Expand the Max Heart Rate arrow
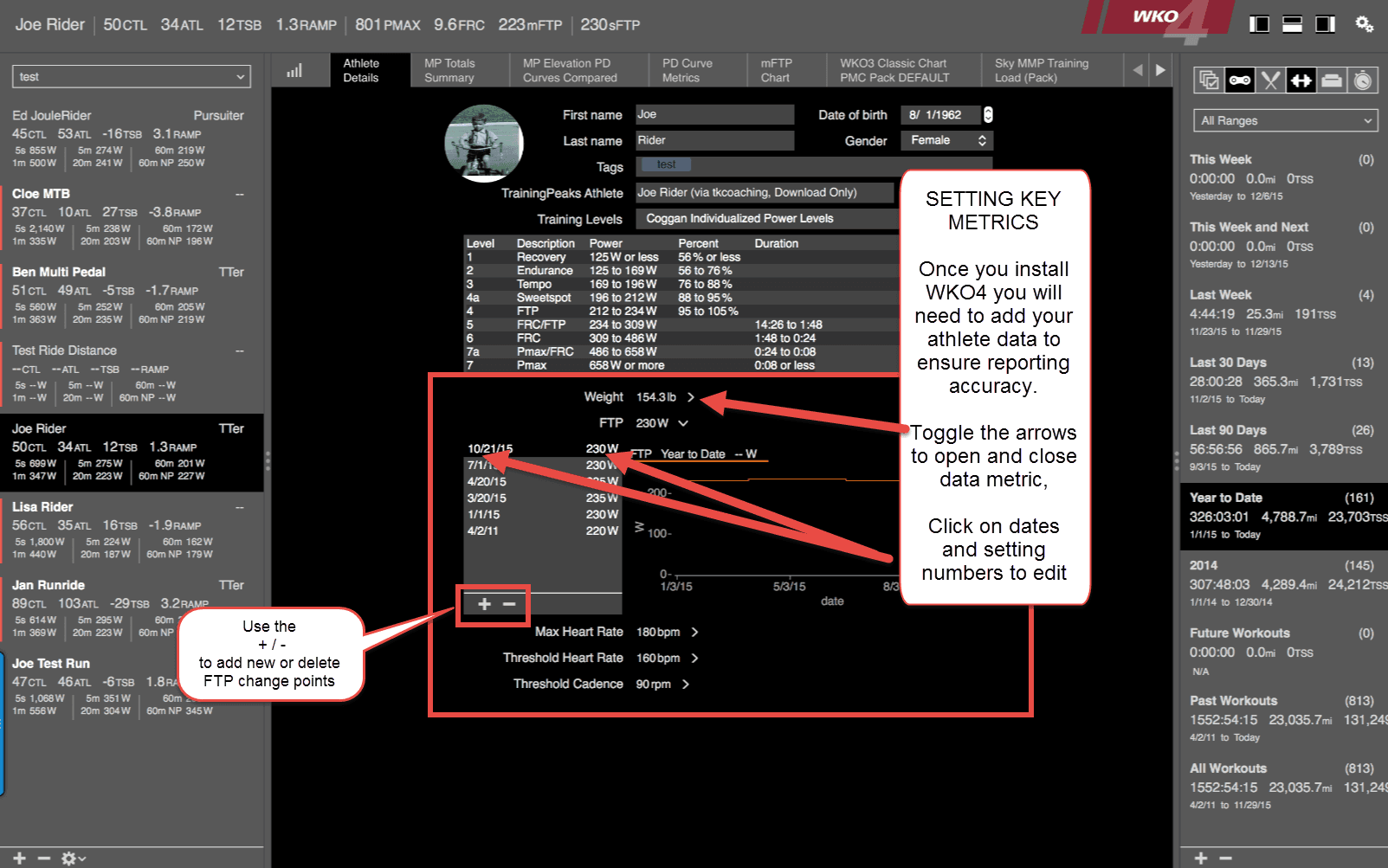 pos(694,632)
